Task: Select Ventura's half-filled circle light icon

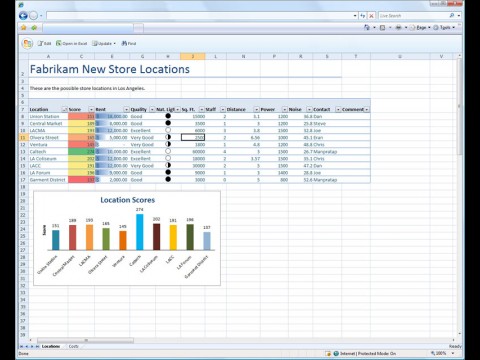Action: point(168,144)
